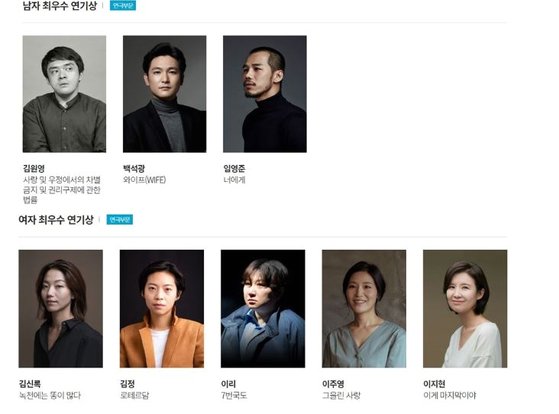Viewport: 559px width, 414px height.
Task: Open 김정 nominee photo
Action: tap(162, 308)
